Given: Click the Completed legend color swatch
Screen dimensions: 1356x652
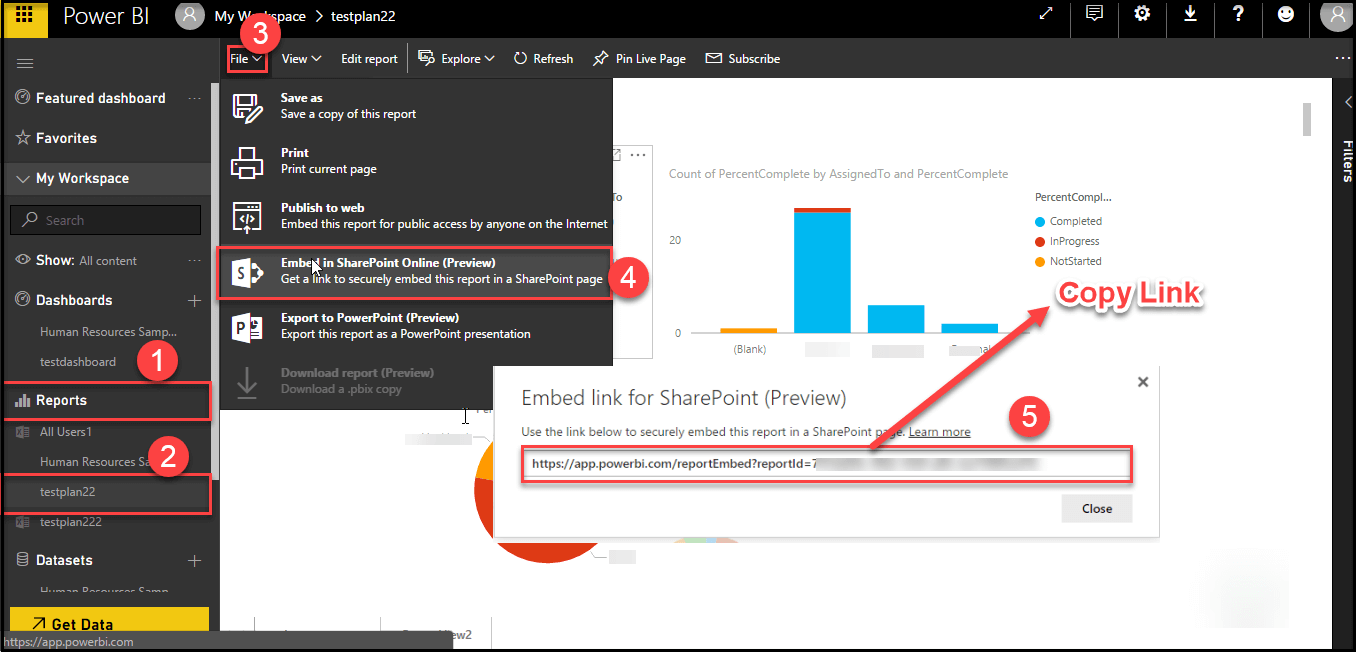Looking at the screenshot, I should (1041, 222).
